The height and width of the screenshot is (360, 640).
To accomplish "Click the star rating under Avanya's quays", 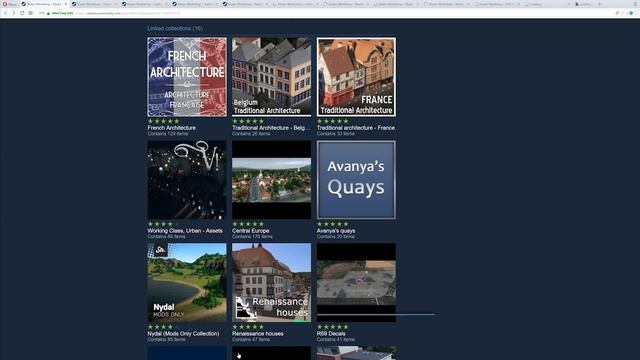I will tap(333, 224).
